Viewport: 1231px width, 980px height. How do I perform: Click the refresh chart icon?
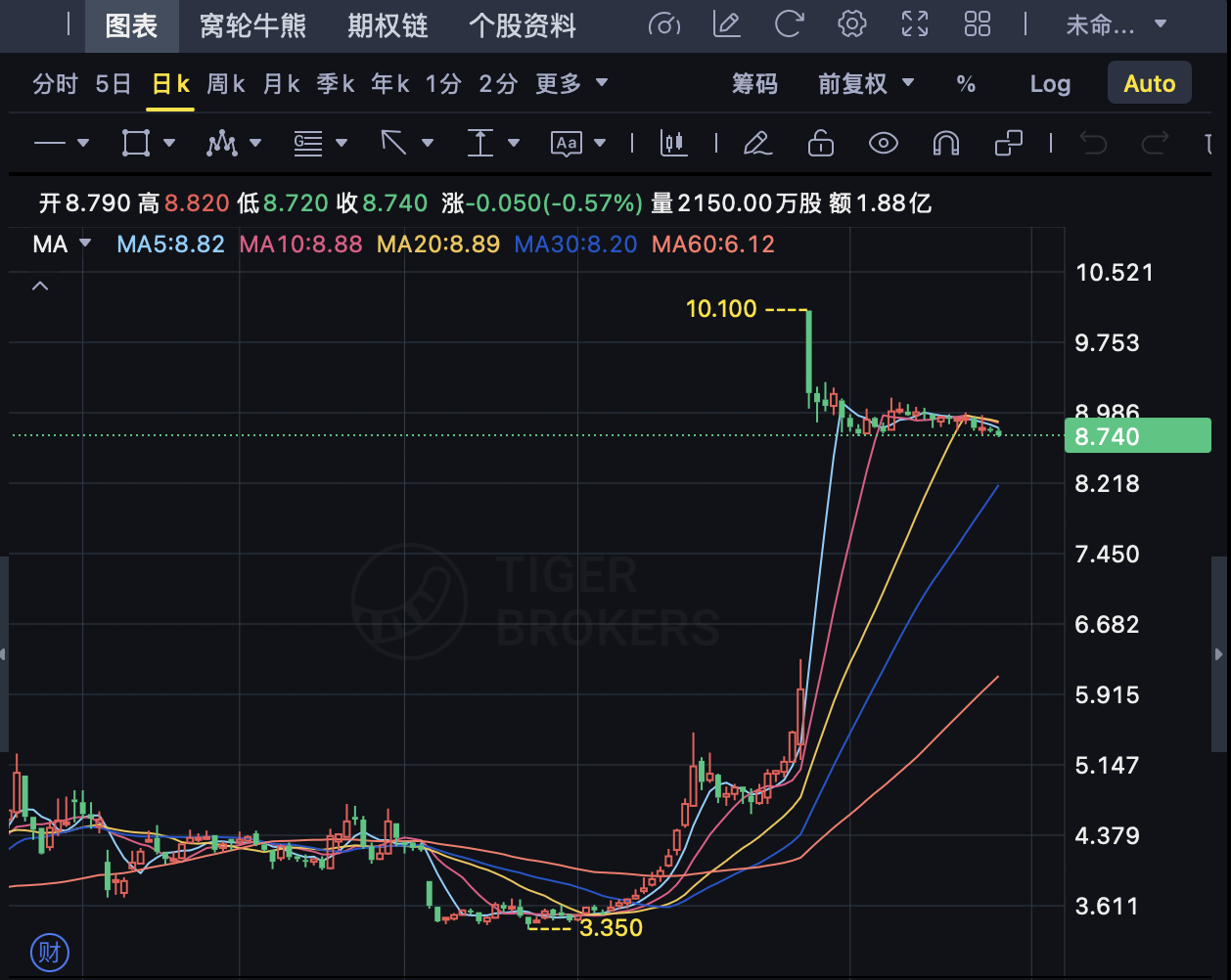(x=789, y=24)
